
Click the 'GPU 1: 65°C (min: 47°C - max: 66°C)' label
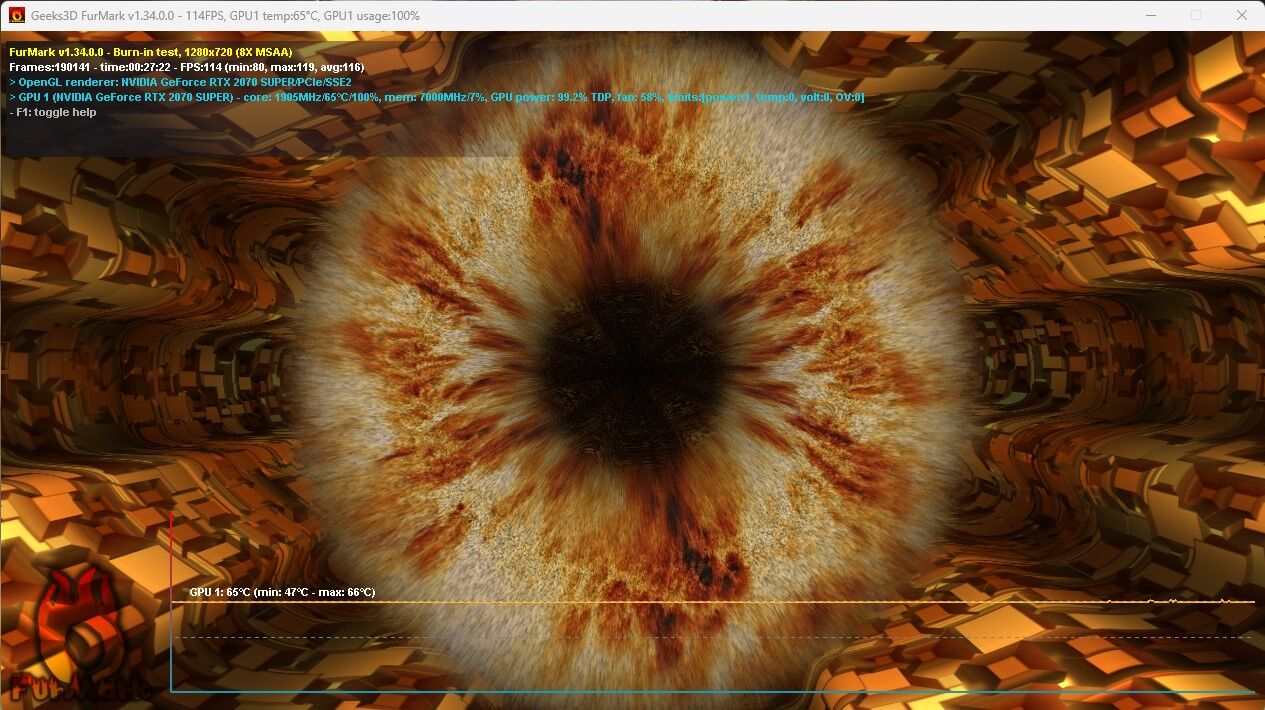[x=282, y=592]
